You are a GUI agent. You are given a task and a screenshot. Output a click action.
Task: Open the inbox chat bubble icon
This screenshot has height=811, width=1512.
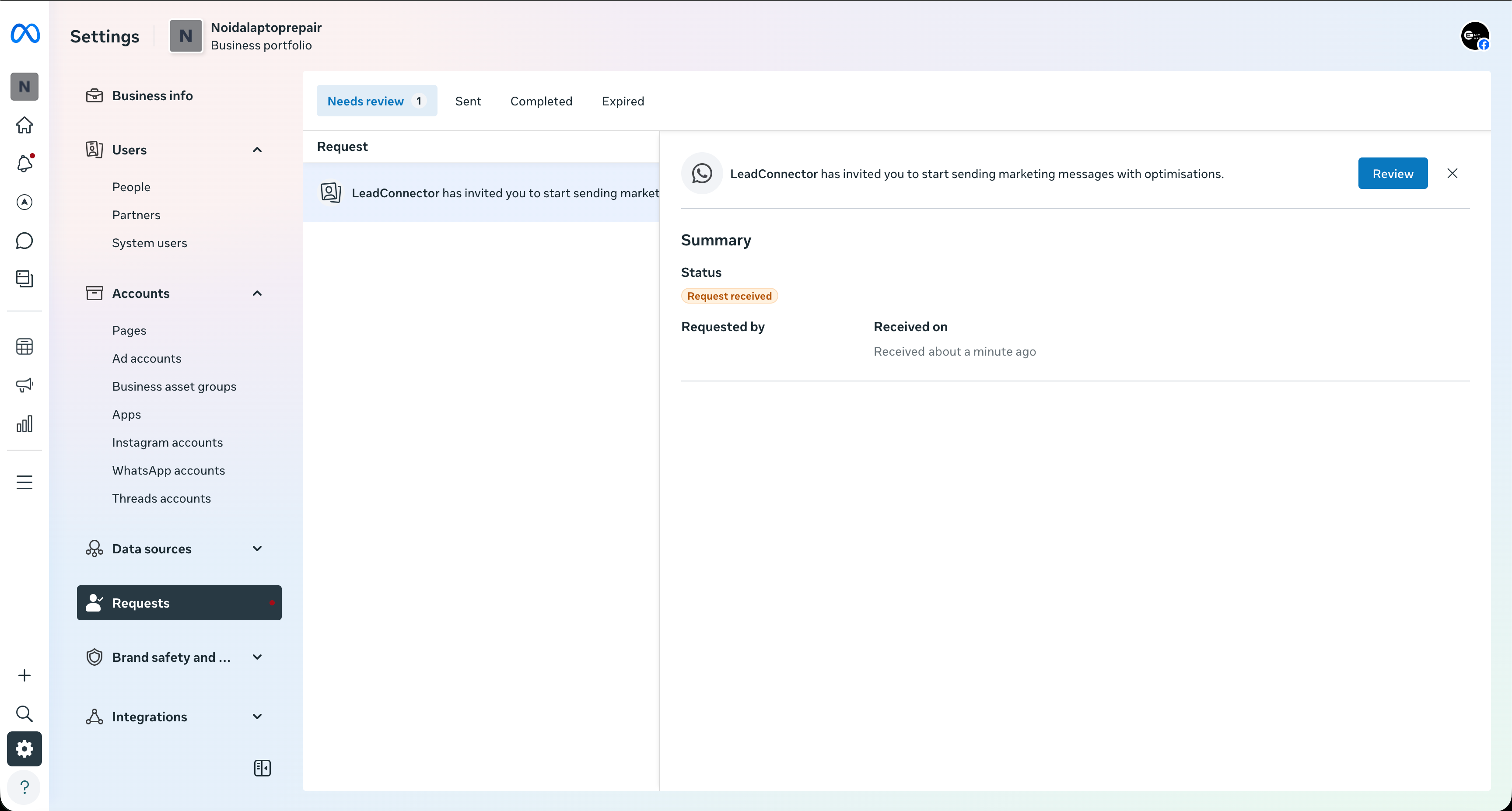pos(24,241)
